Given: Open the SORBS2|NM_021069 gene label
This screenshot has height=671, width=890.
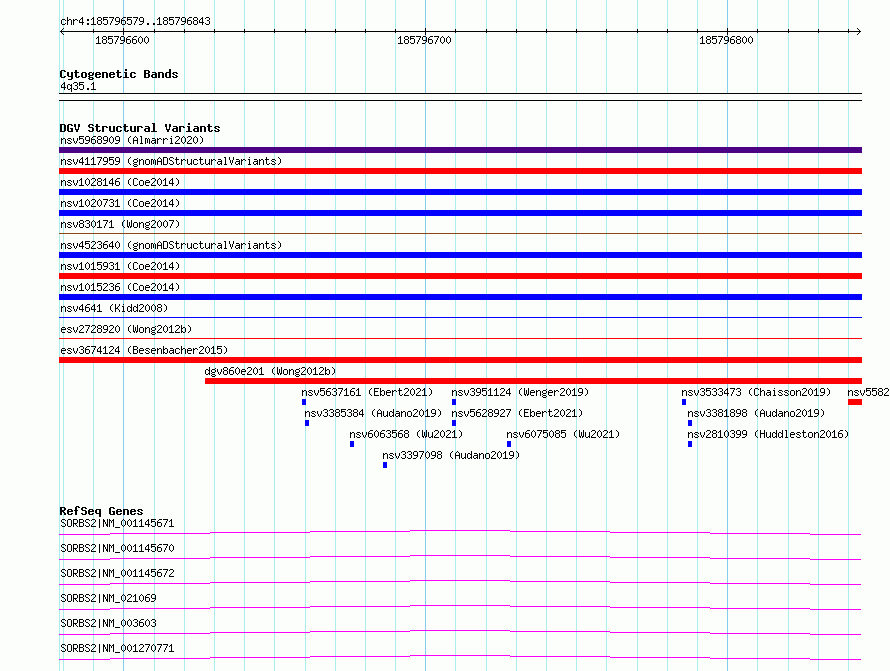Looking at the screenshot, I should 108,598.
